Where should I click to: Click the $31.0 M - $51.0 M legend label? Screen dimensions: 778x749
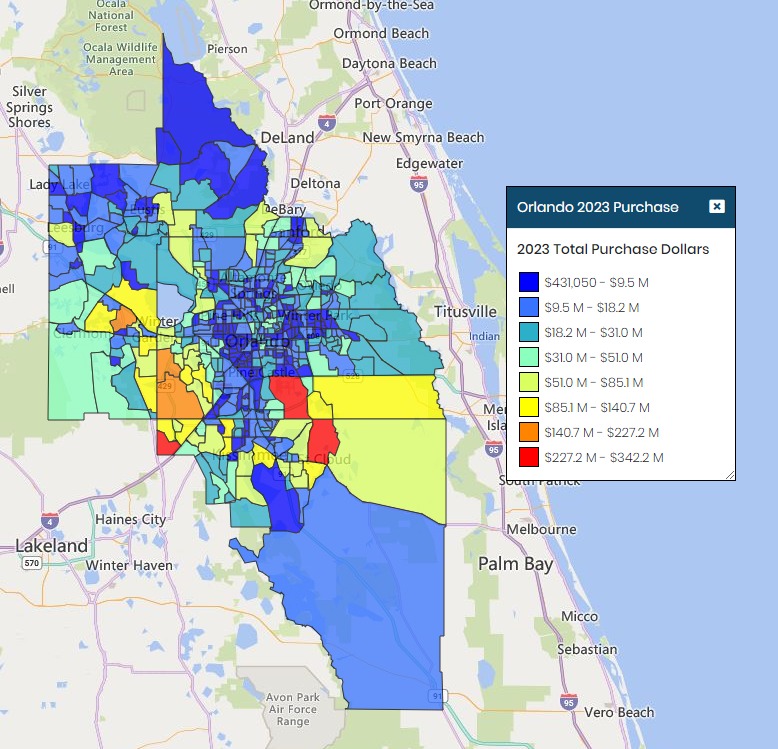click(593, 358)
